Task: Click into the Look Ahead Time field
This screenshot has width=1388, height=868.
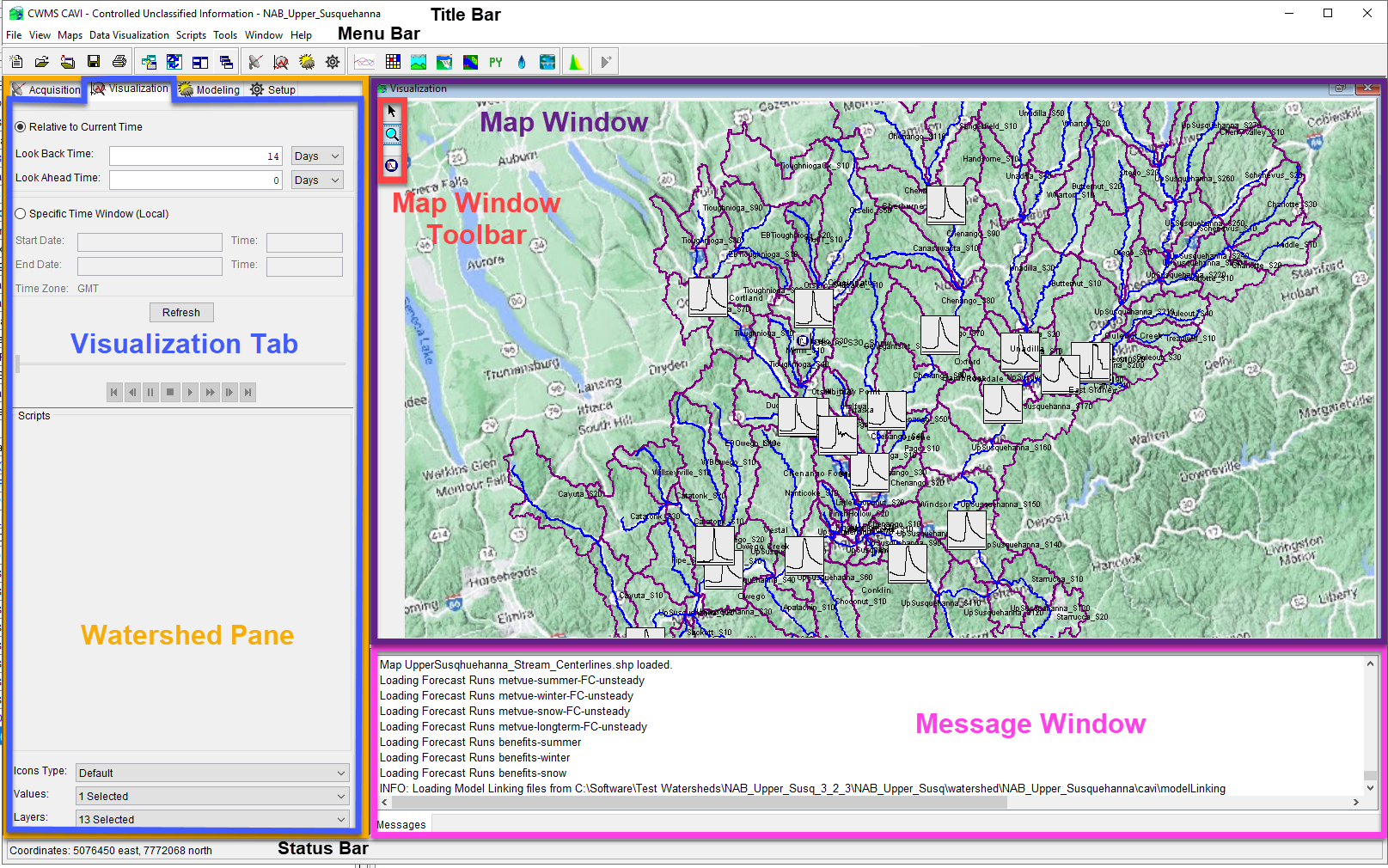Action: click(196, 180)
